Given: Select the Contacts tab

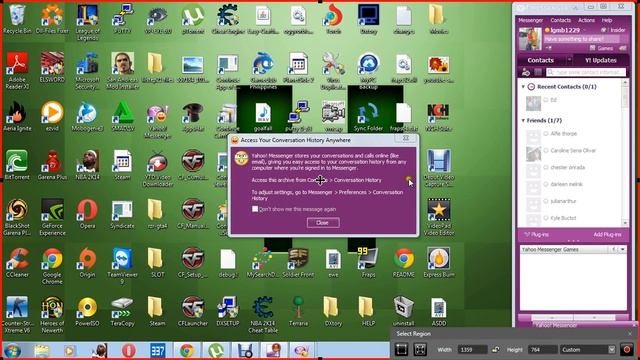Looking at the screenshot, I should coord(540,60).
